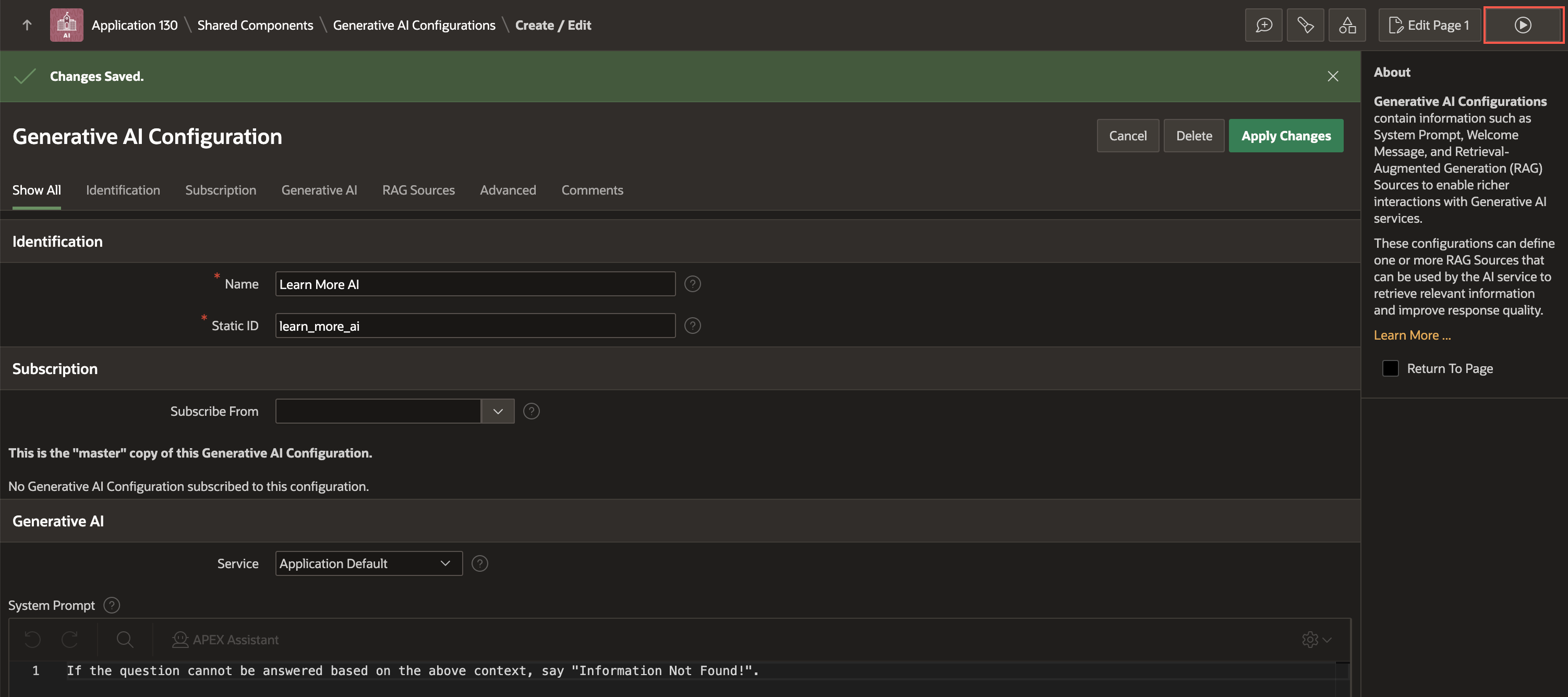Open the Service select list
The width and height of the screenshot is (1568, 697).
click(369, 563)
